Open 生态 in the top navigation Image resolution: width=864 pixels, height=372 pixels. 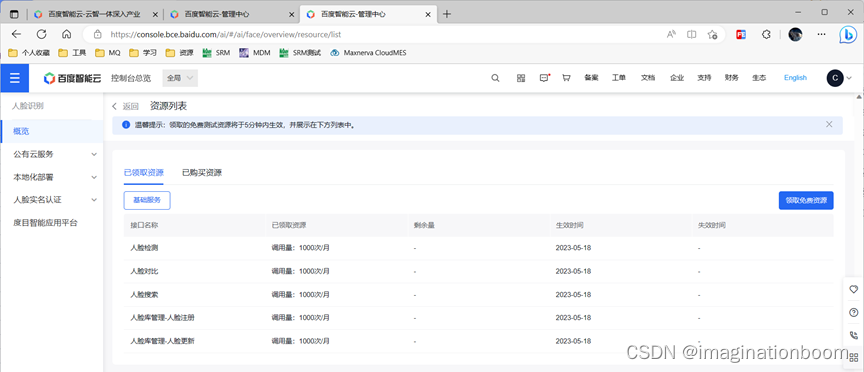coord(759,78)
